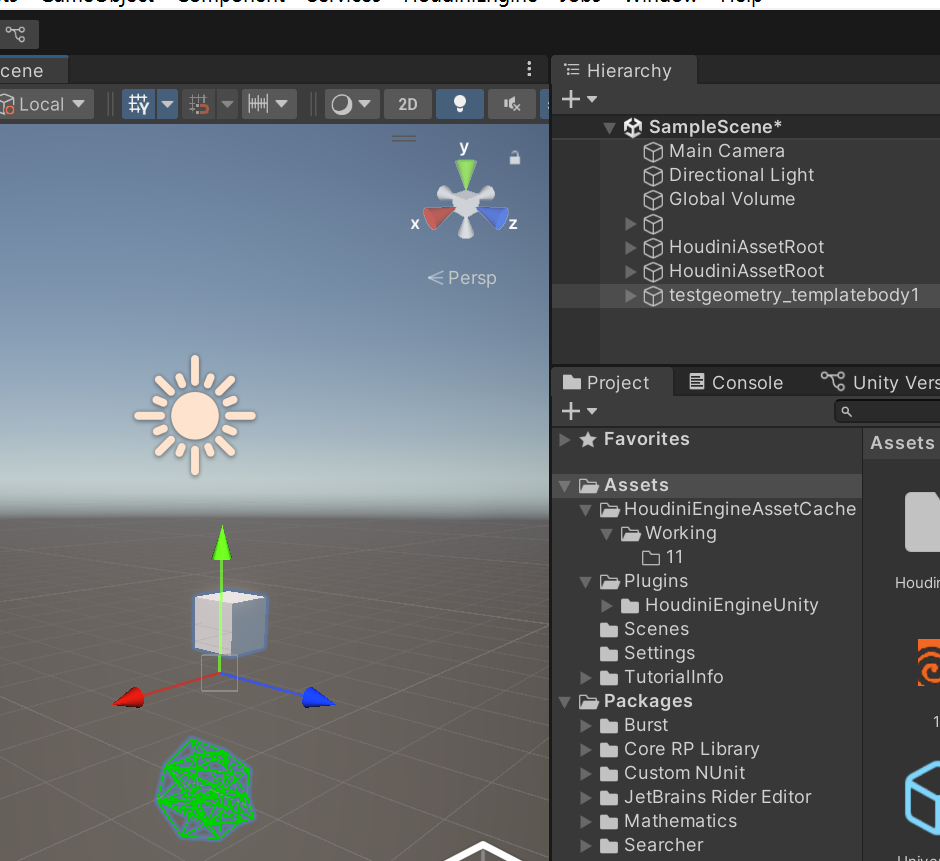Select the SampleScene scene icon in Hierarchy

[632, 127]
